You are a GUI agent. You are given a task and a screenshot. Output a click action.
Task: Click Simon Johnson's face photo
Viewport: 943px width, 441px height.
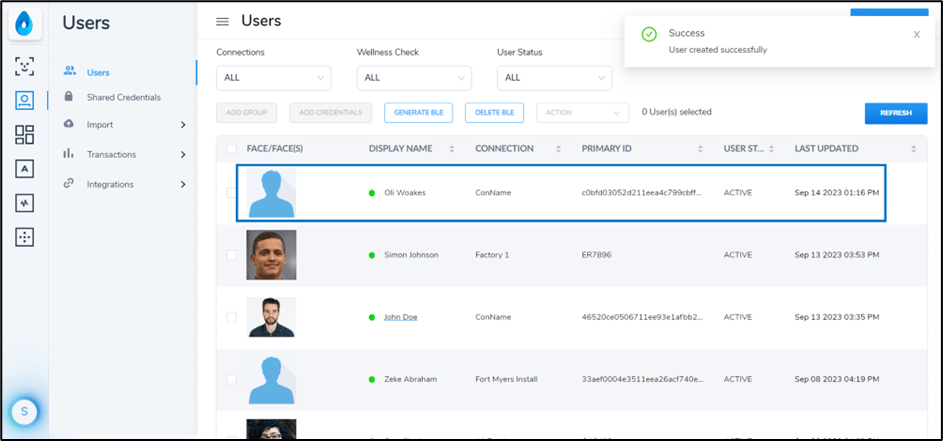point(271,255)
